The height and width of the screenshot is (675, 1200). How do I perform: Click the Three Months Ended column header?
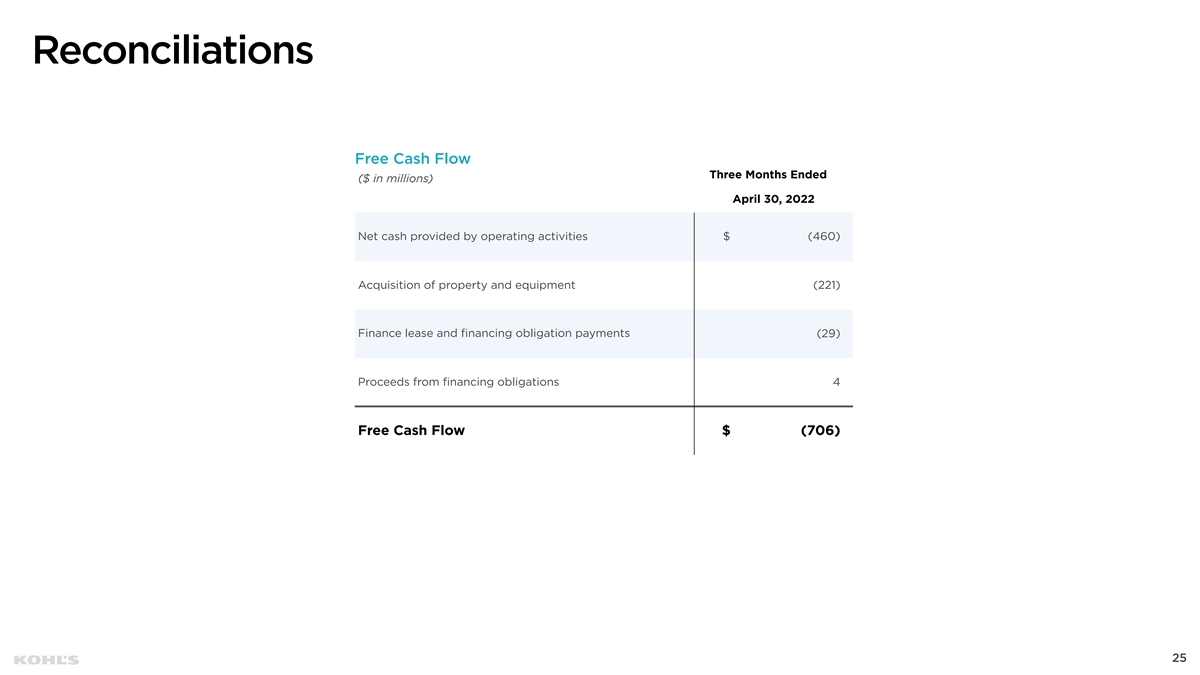(x=767, y=175)
